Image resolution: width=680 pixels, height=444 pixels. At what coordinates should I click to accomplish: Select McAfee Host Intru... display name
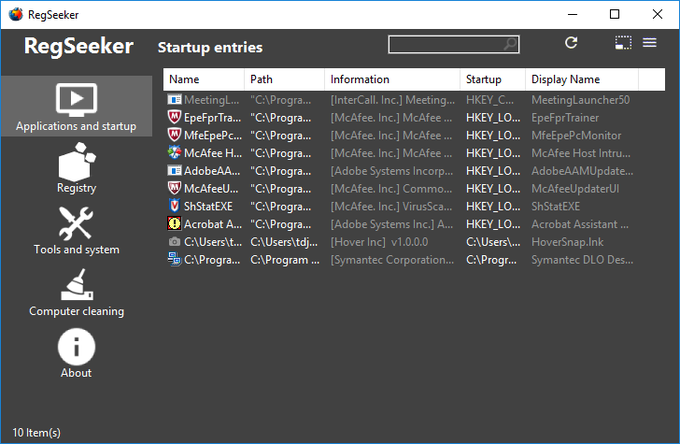(581, 153)
